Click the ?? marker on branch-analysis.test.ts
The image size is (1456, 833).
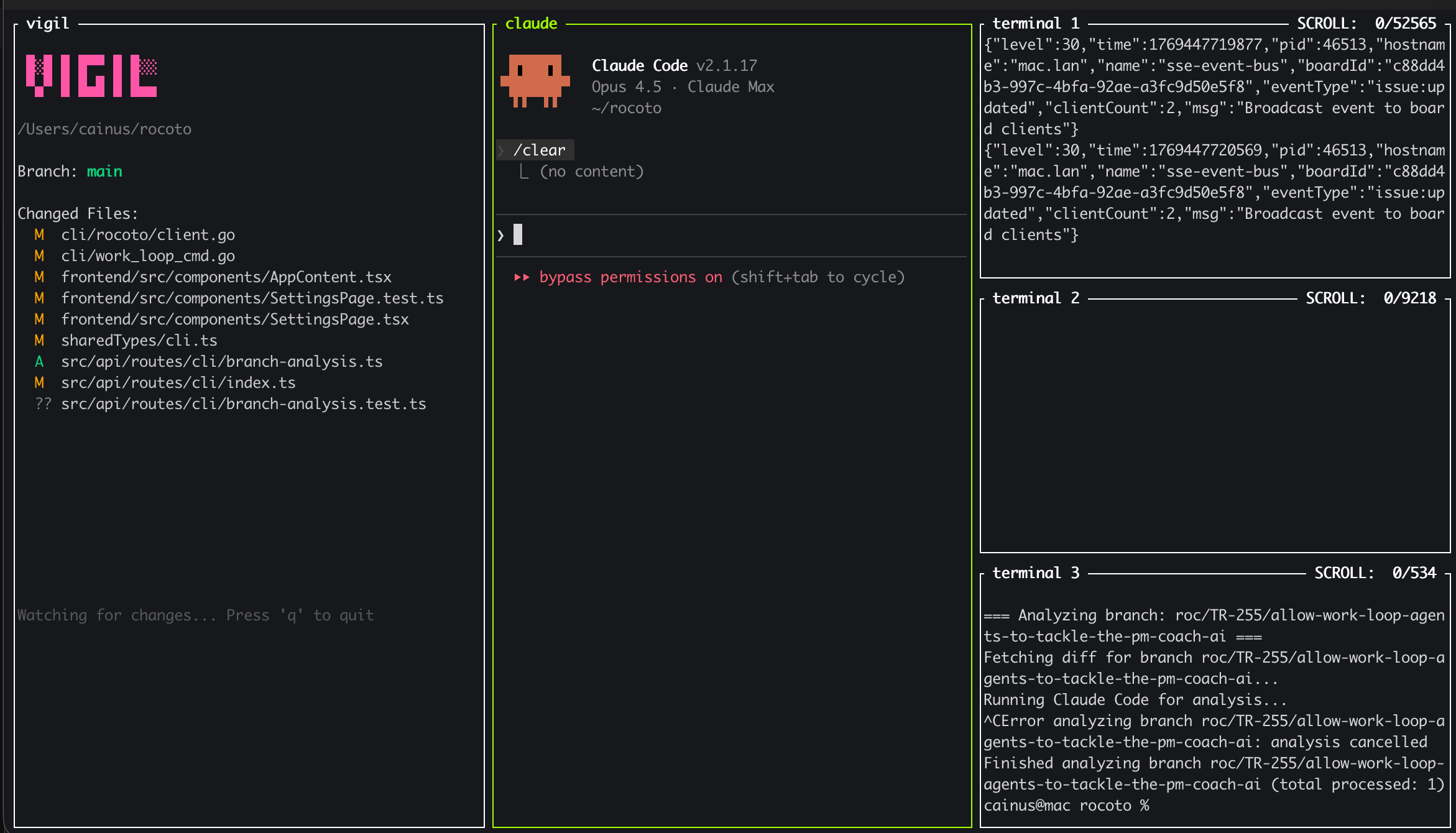[x=43, y=403]
